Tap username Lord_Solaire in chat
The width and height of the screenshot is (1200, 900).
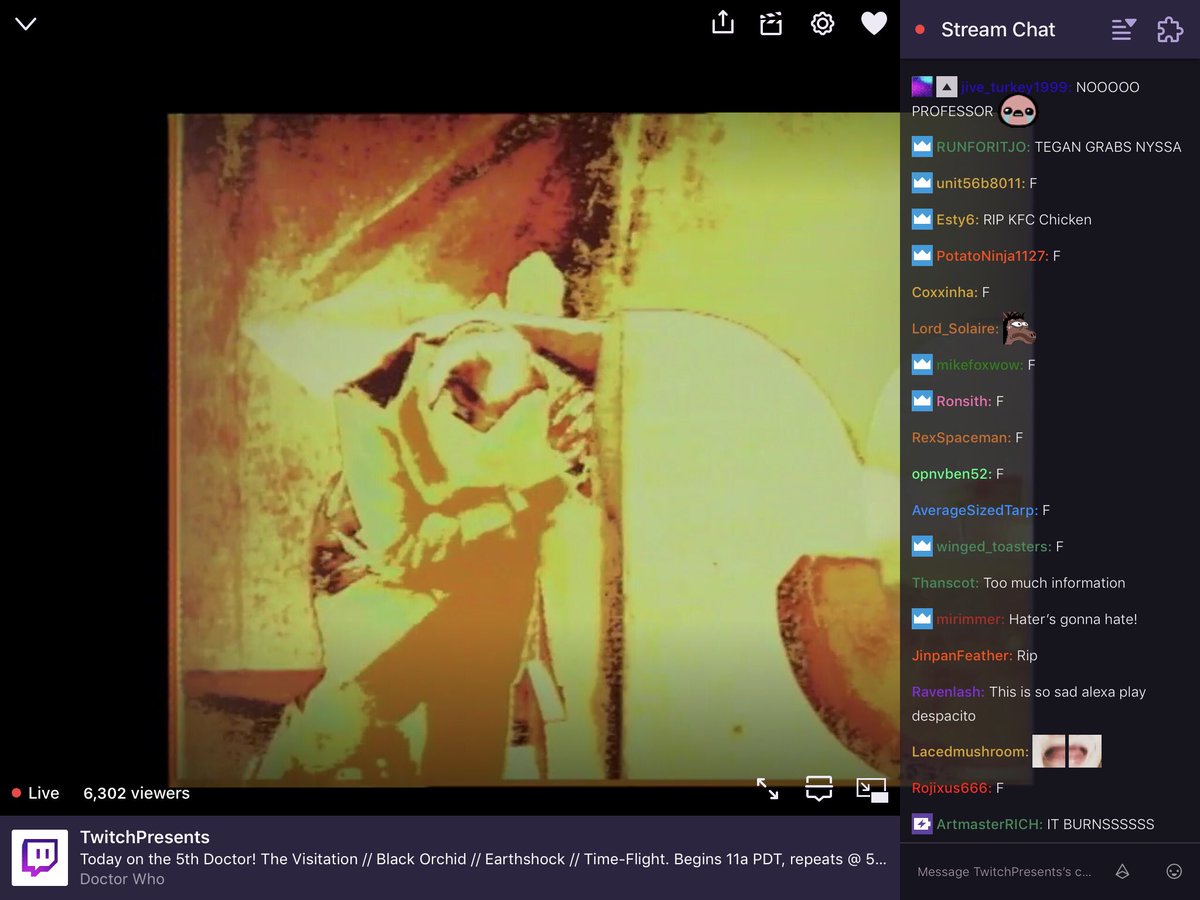pyautogui.click(x=955, y=328)
